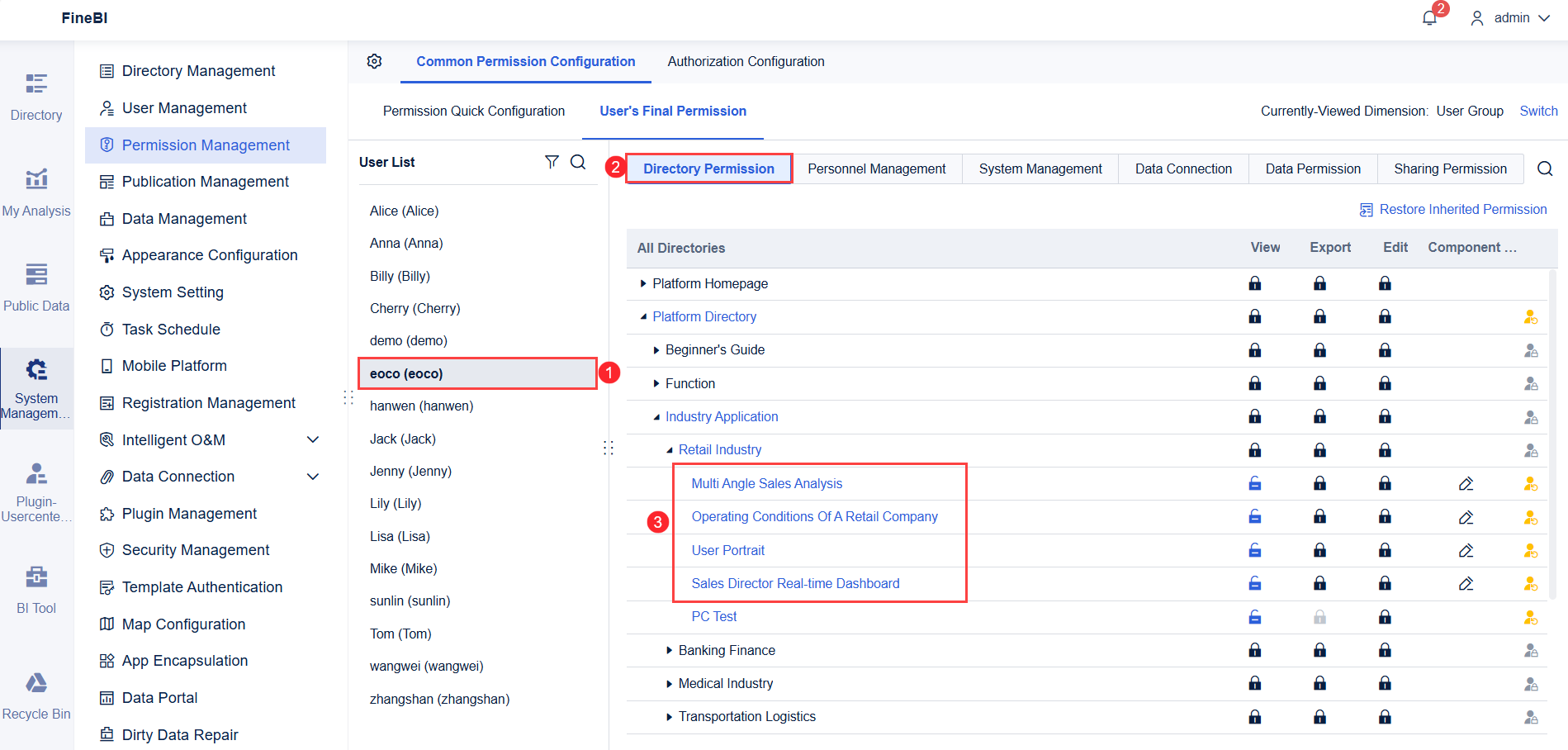Click the yellow user icon for Platform Directory
1568x750 pixels.
[x=1530, y=317]
